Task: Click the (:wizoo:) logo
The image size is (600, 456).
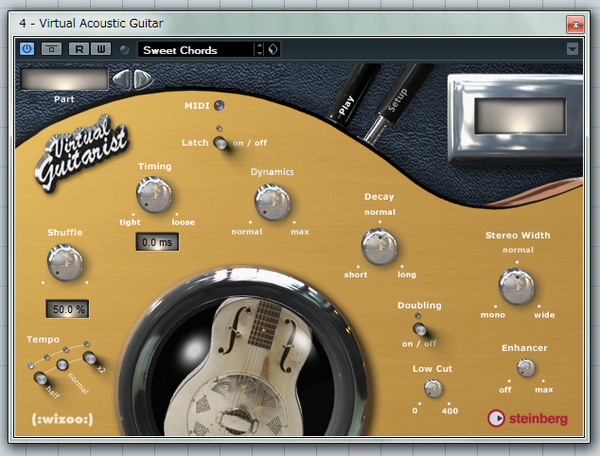Action: pos(62,419)
